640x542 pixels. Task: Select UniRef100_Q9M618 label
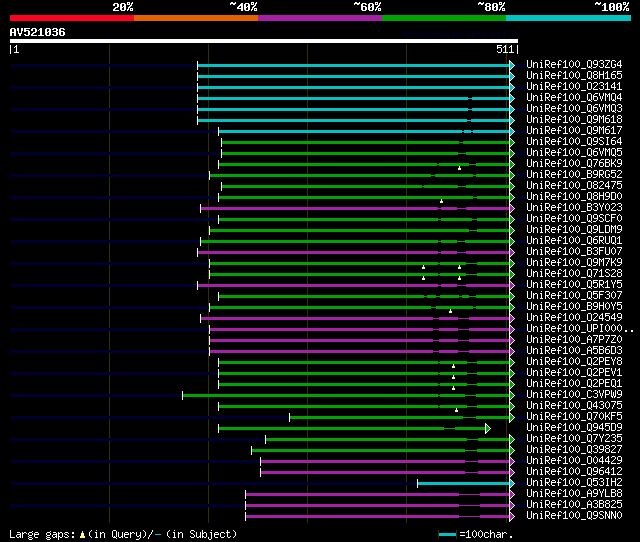pyautogui.click(x=574, y=120)
